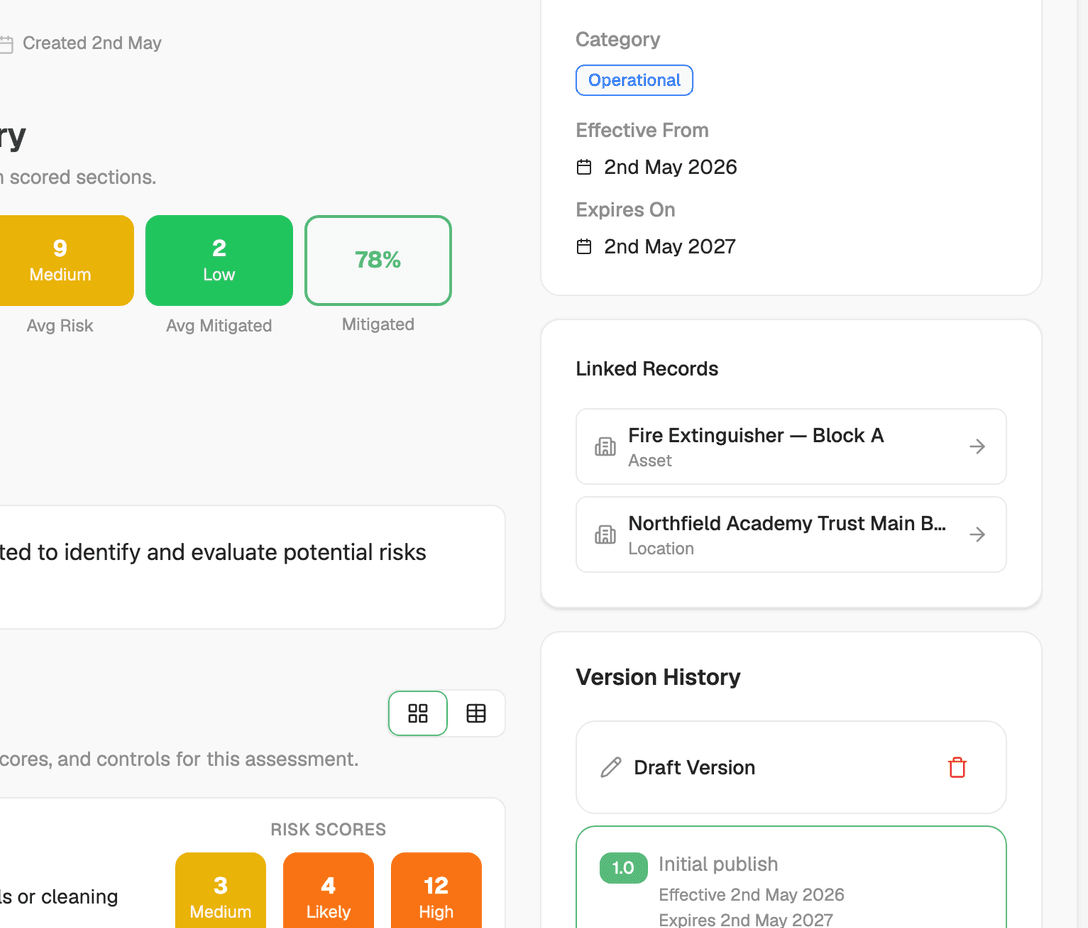Screen dimensions: 1088x928
Task: Click the 'Version History' heading
Action: click(658, 677)
